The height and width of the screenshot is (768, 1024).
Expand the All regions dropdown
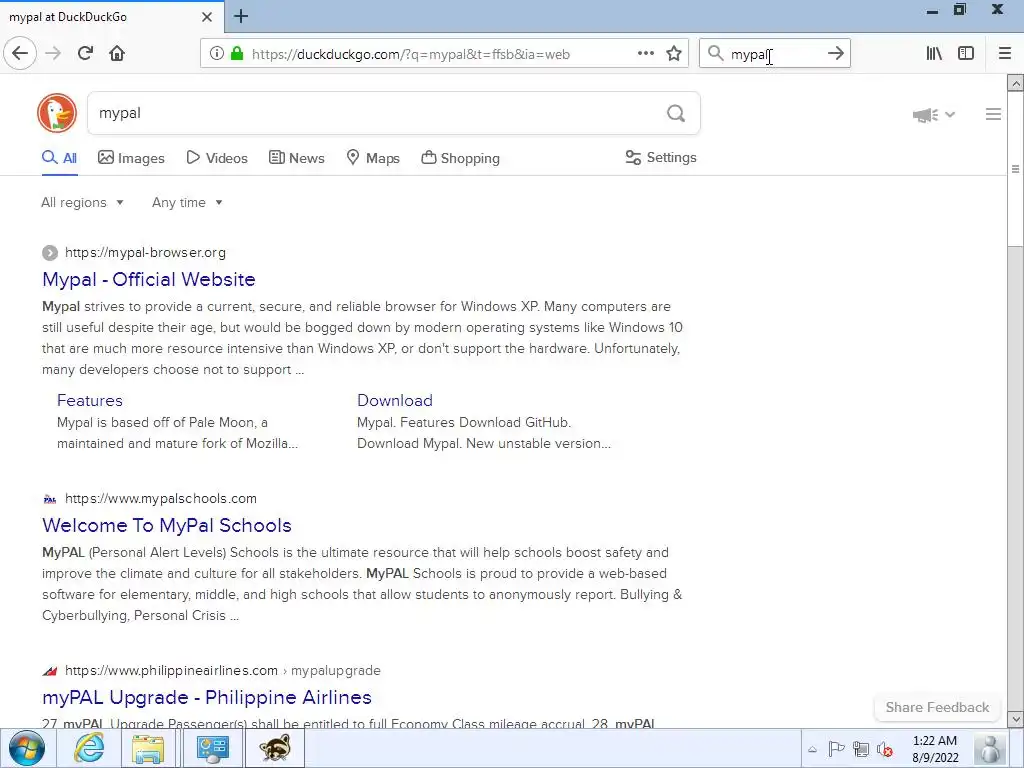[x=82, y=202]
